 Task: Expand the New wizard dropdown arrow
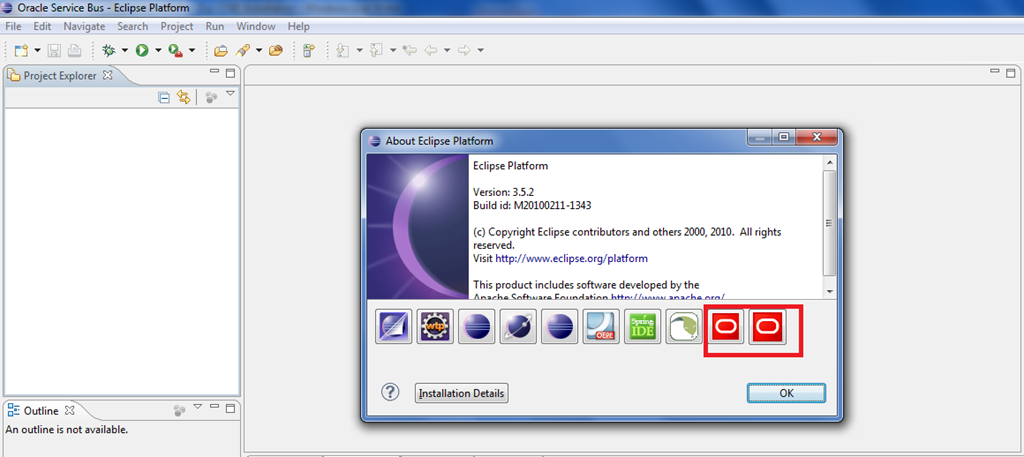37,50
